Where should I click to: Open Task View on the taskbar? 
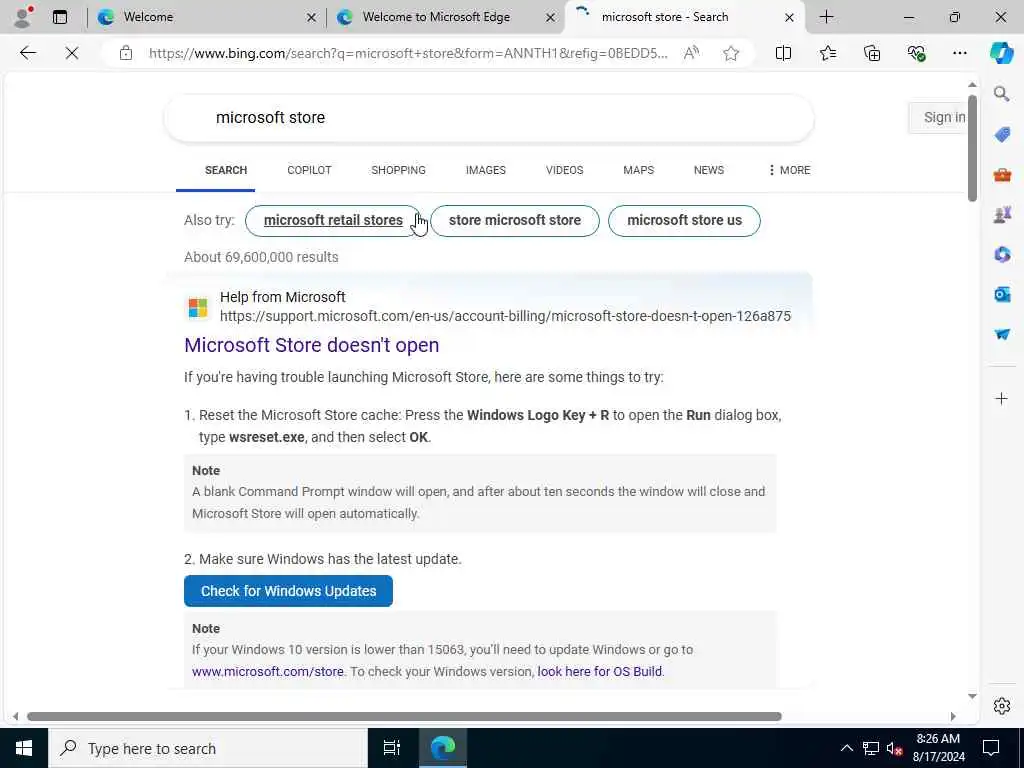pyautogui.click(x=391, y=748)
